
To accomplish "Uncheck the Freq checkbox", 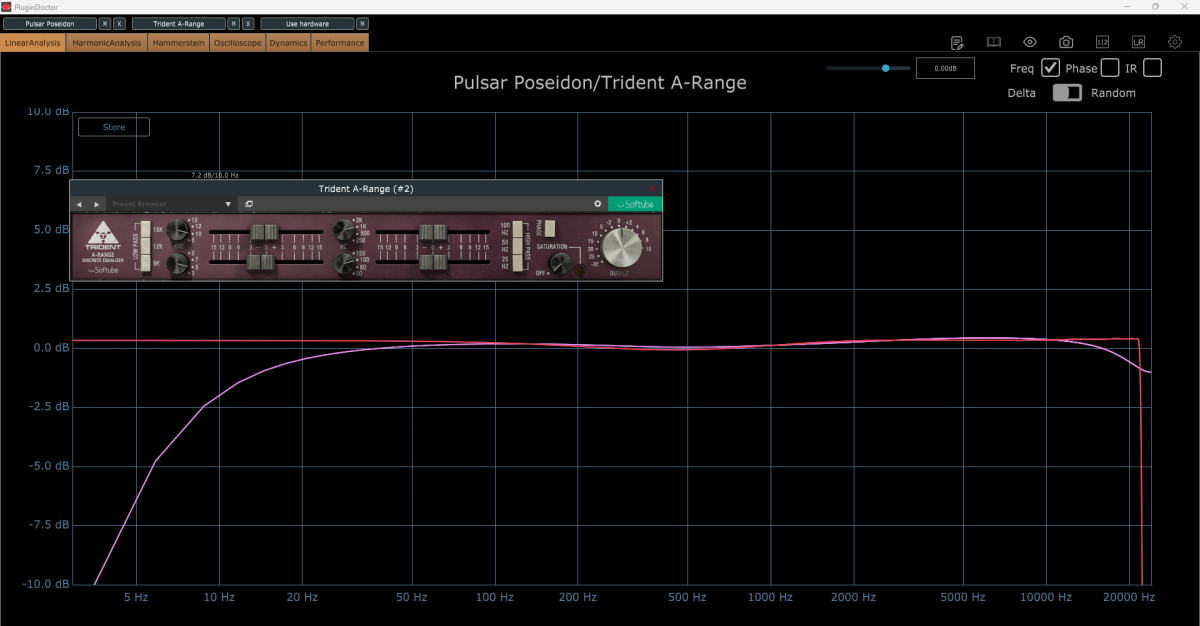I will point(1050,68).
